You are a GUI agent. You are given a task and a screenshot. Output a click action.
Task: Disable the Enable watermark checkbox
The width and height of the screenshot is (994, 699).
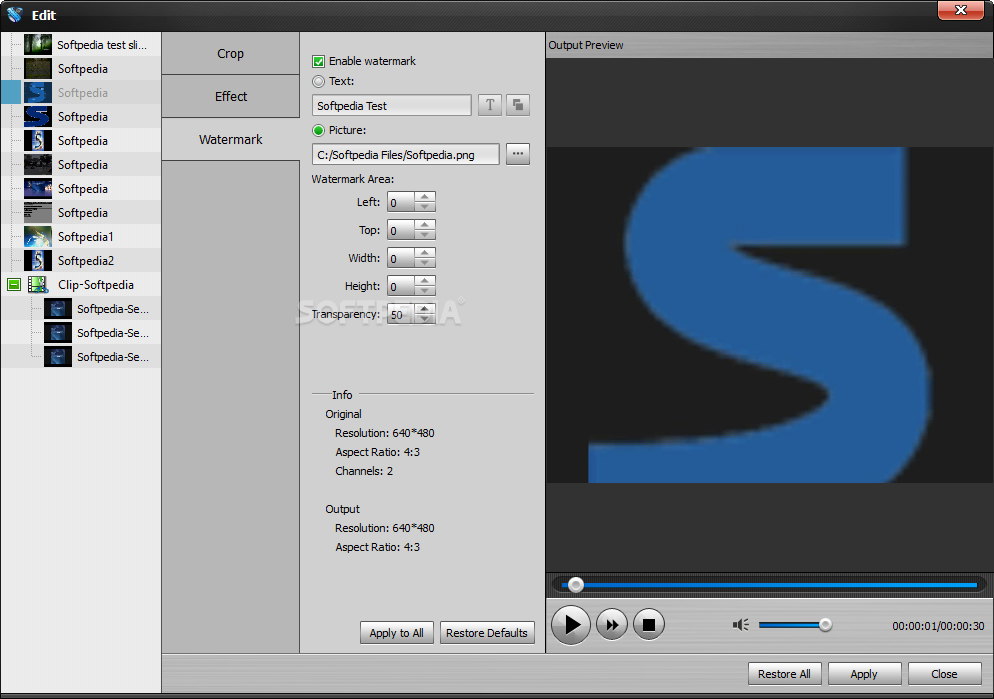click(x=318, y=61)
